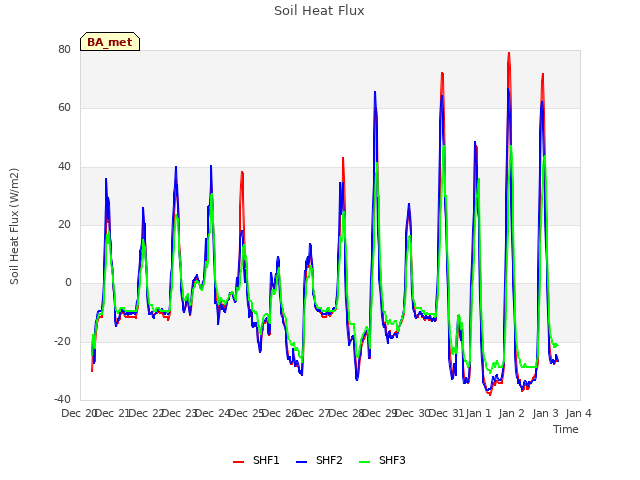Click the y-axis value 80
The image size is (640, 480).
(64, 49)
